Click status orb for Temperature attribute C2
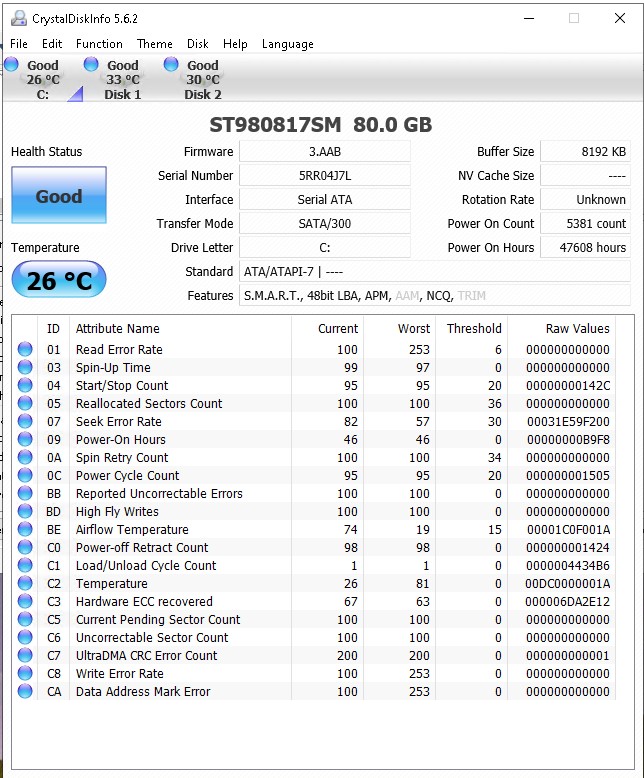This screenshot has width=644, height=778. pyautogui.click(x=25, y=584)
